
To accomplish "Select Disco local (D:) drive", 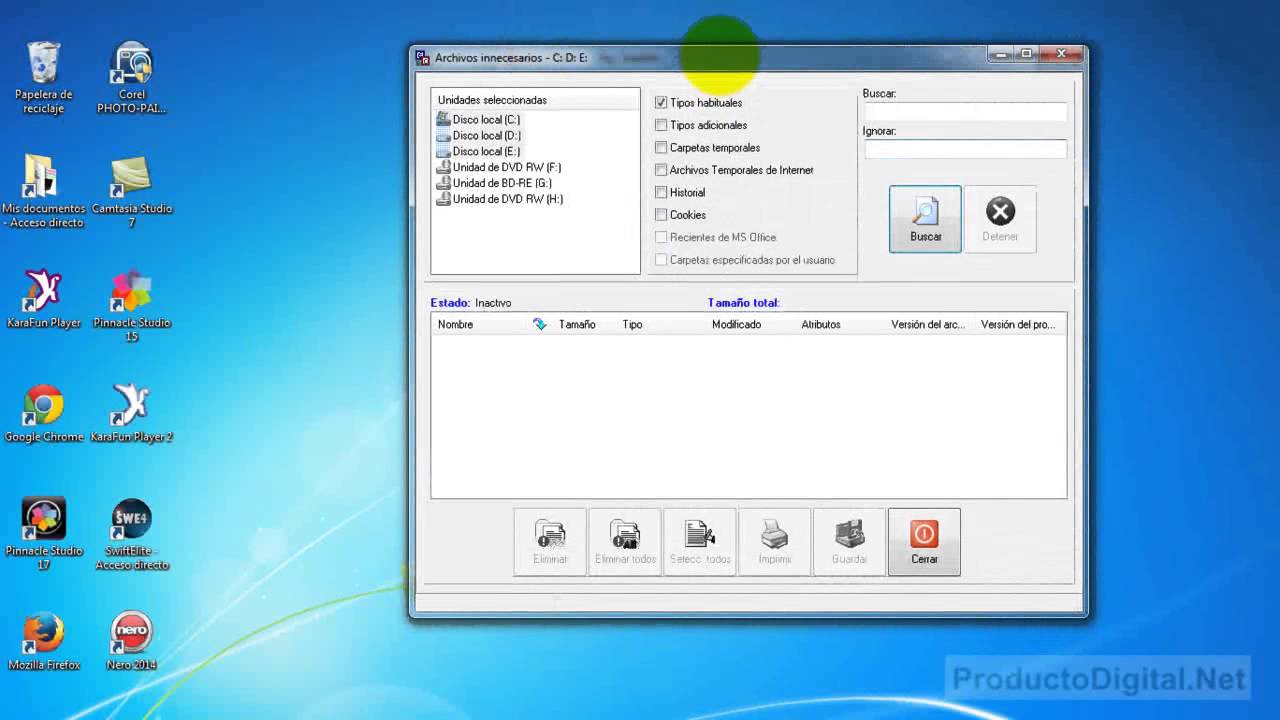I will point(479,135).
